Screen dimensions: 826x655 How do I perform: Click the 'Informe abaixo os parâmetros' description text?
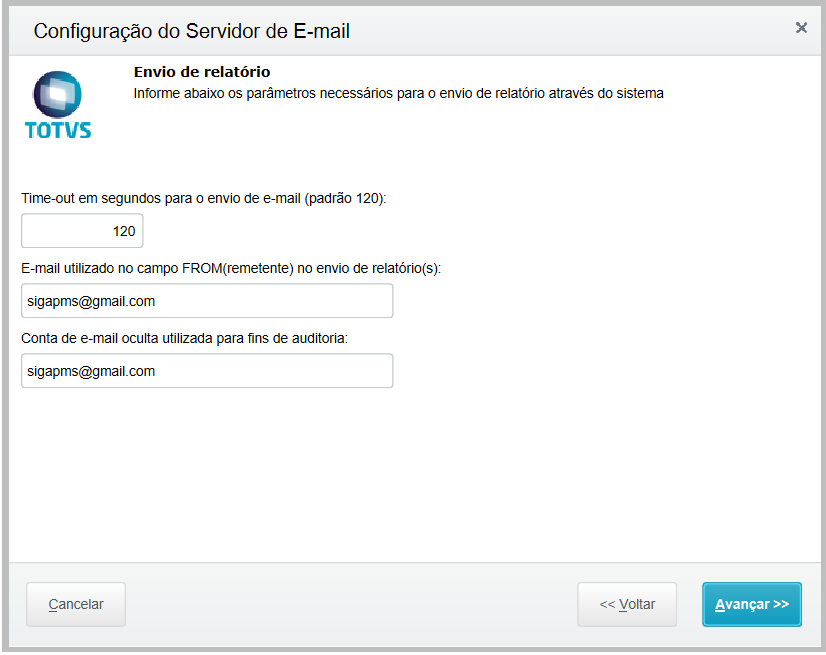click(x=398, y=93)
